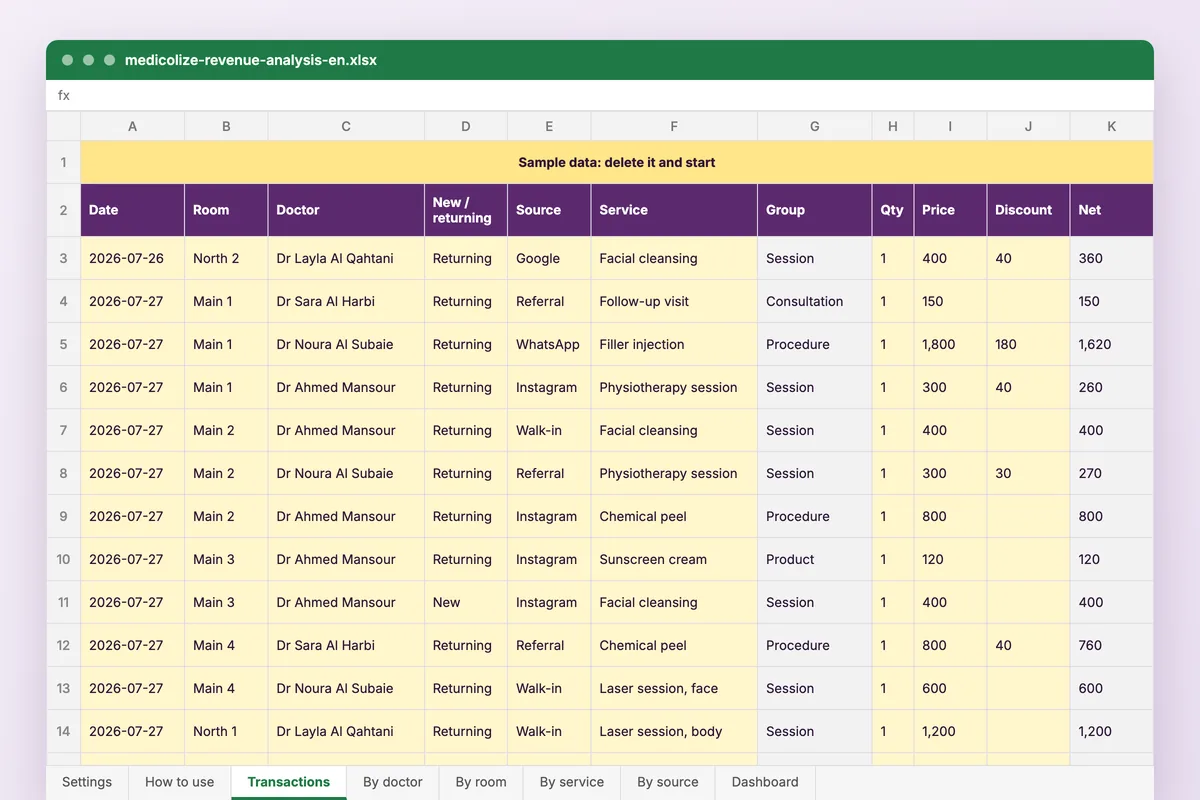Select row 14 via its row header
This screenshot has height=800, width=1200.
63,731
